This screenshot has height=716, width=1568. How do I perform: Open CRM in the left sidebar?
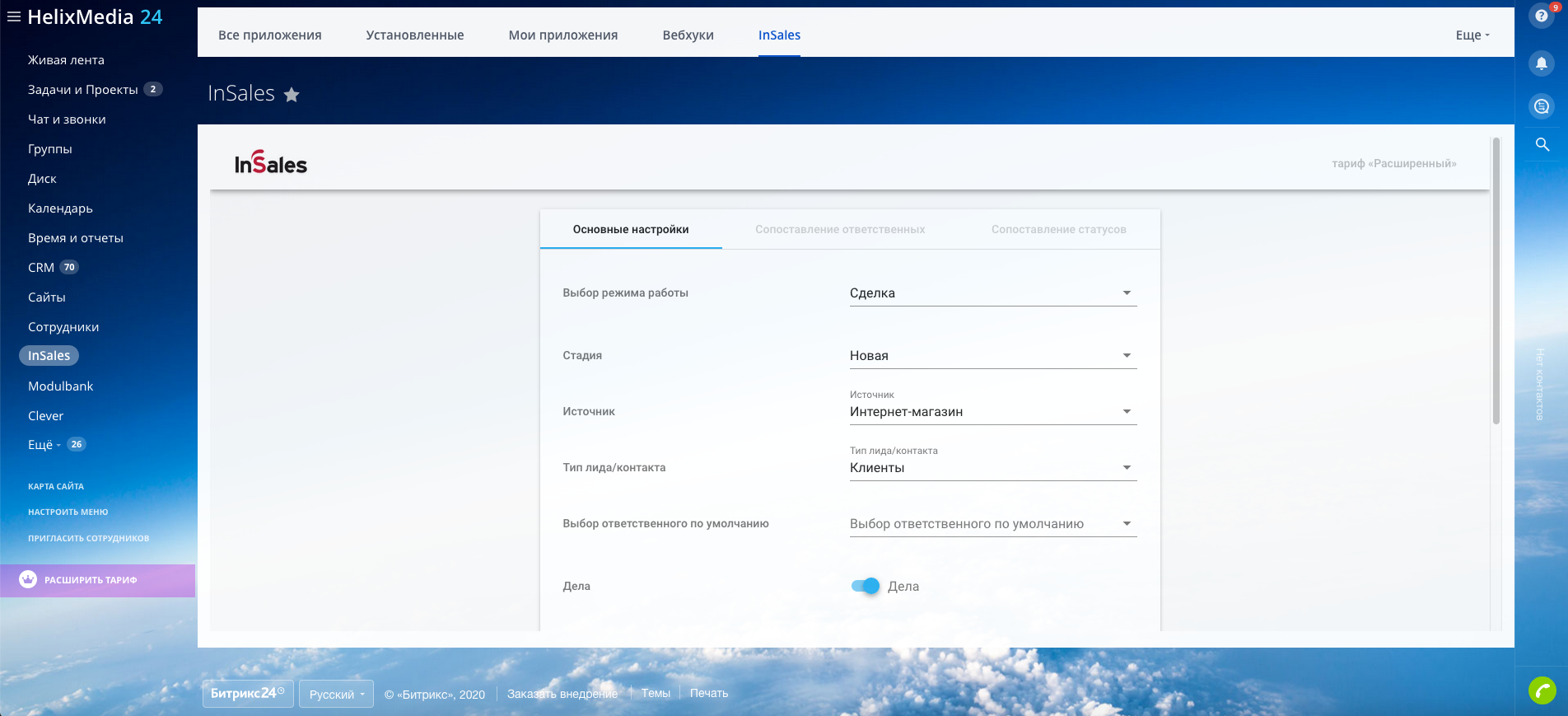(41, 268)
